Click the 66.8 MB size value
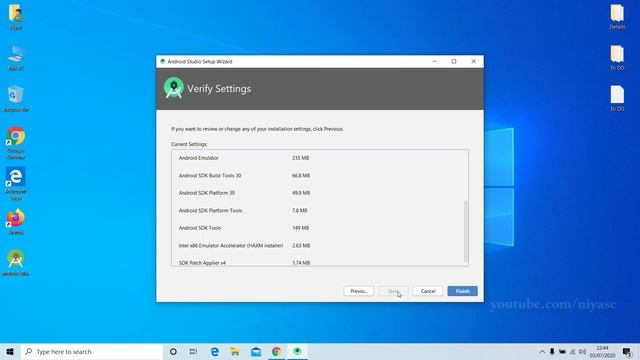The image size is (640, 360). (x=301, y=176)
